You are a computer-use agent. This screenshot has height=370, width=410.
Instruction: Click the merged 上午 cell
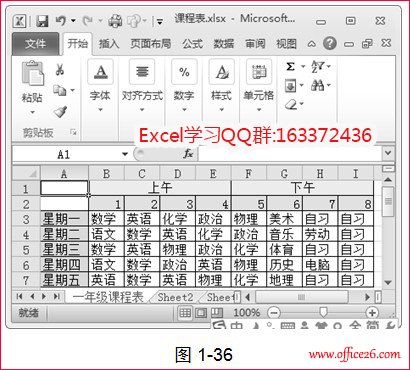pos(160,188)
